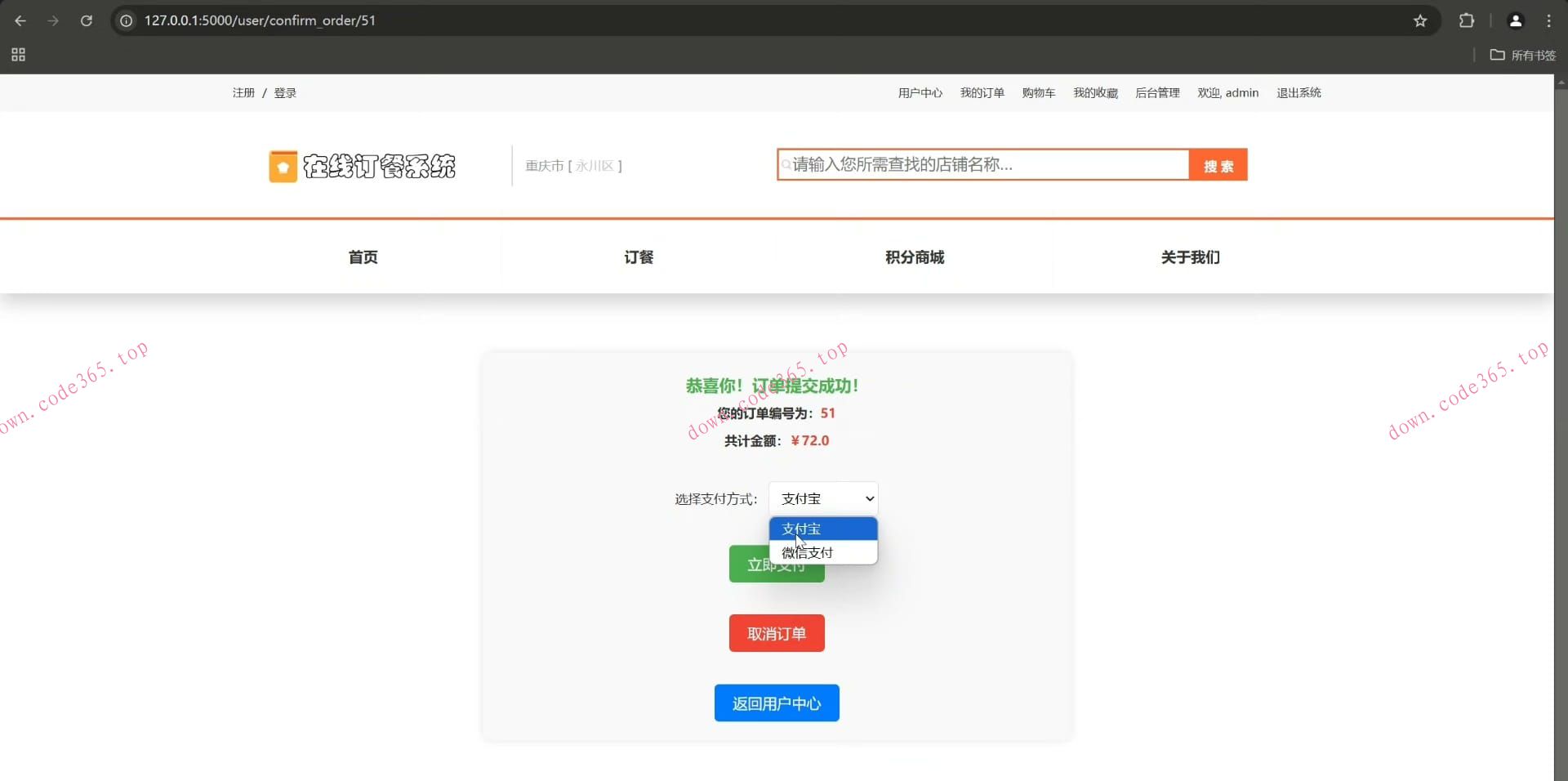The height and width of the screenshot is (781, 1568).
Task: Click the 在线订餐系统 logo icon
Action: point(283,166)
